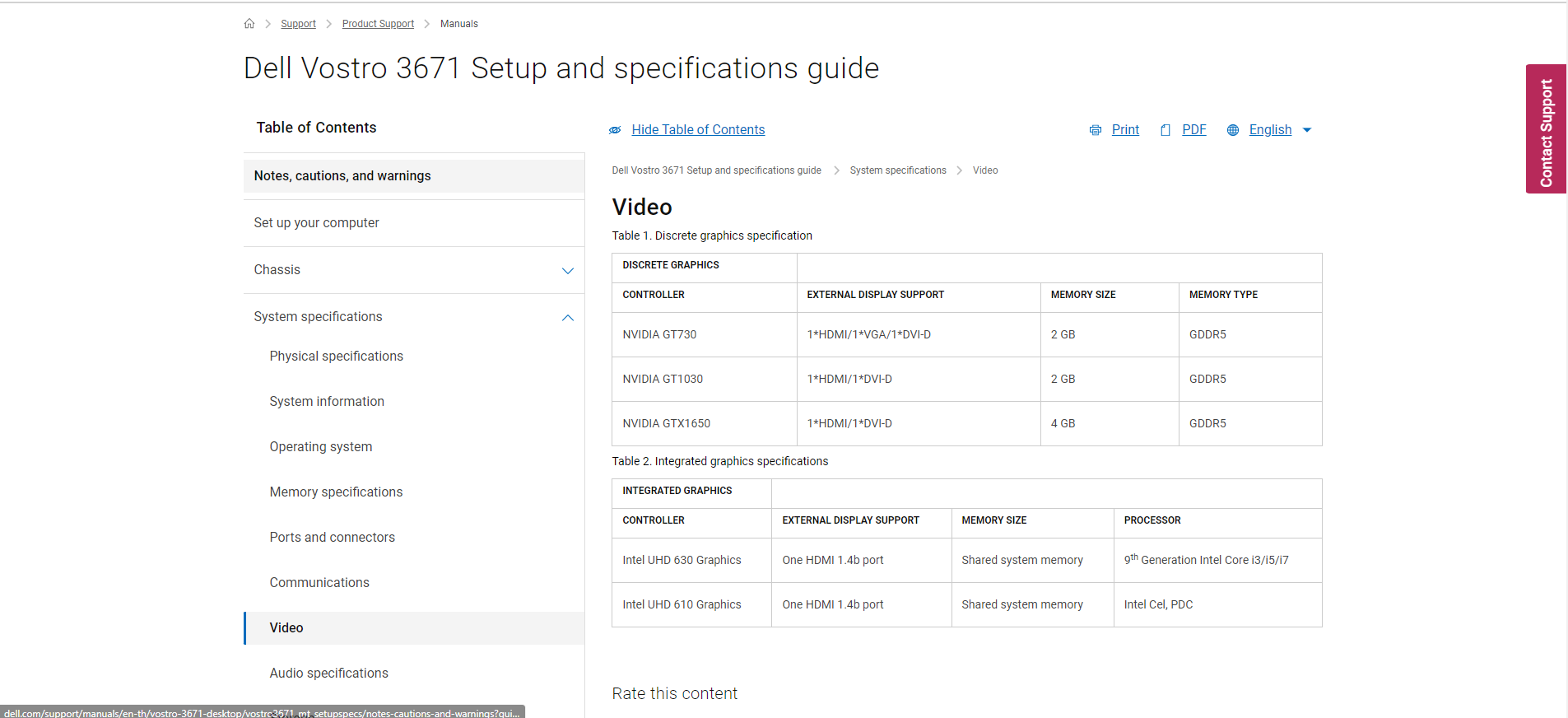The width and height of the screenshot is (1568, 718).
Task: Click Hide Table of Contents link
Action: pos(698,130)
